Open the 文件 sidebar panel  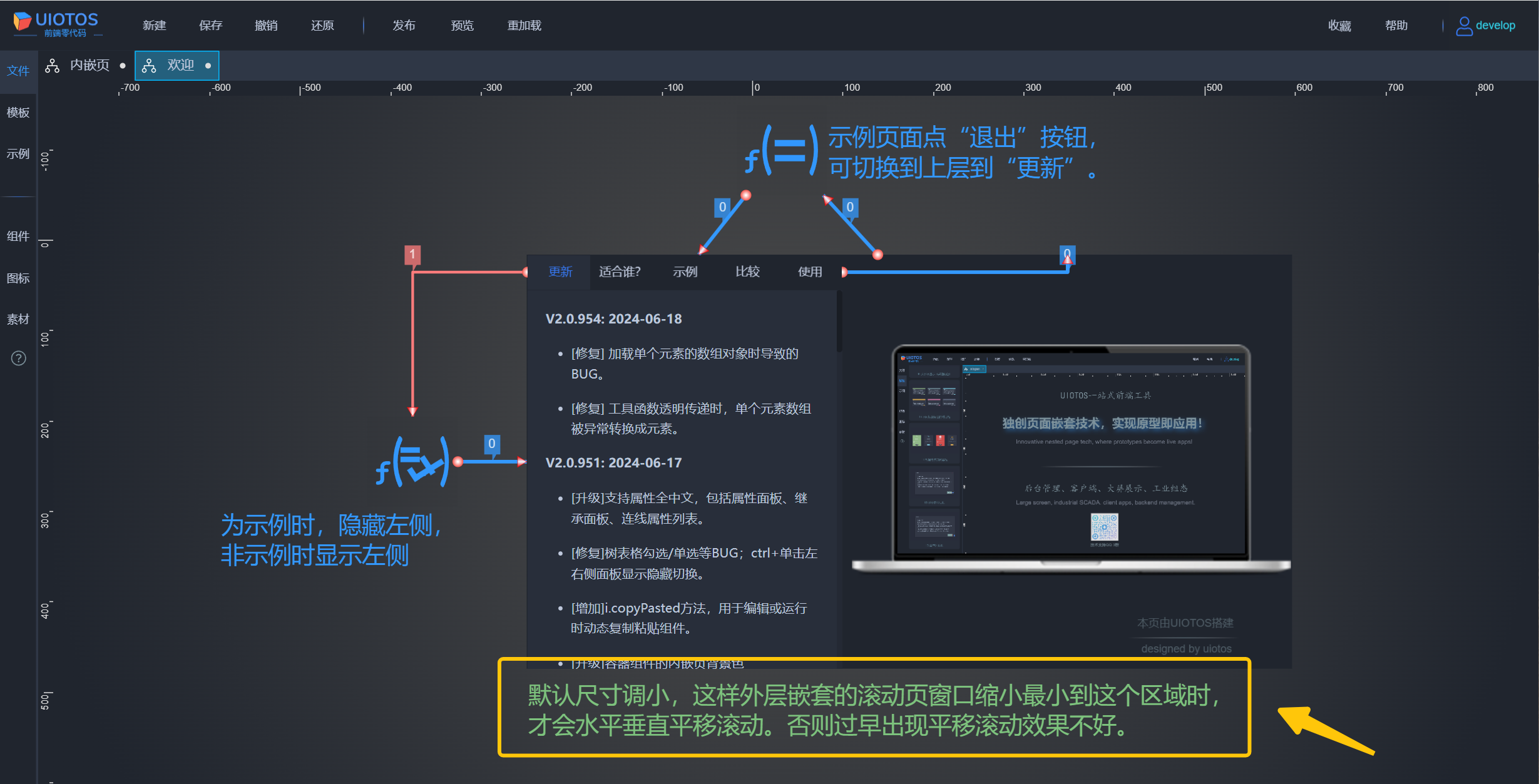pyautogui.click(x=18, y=71)
